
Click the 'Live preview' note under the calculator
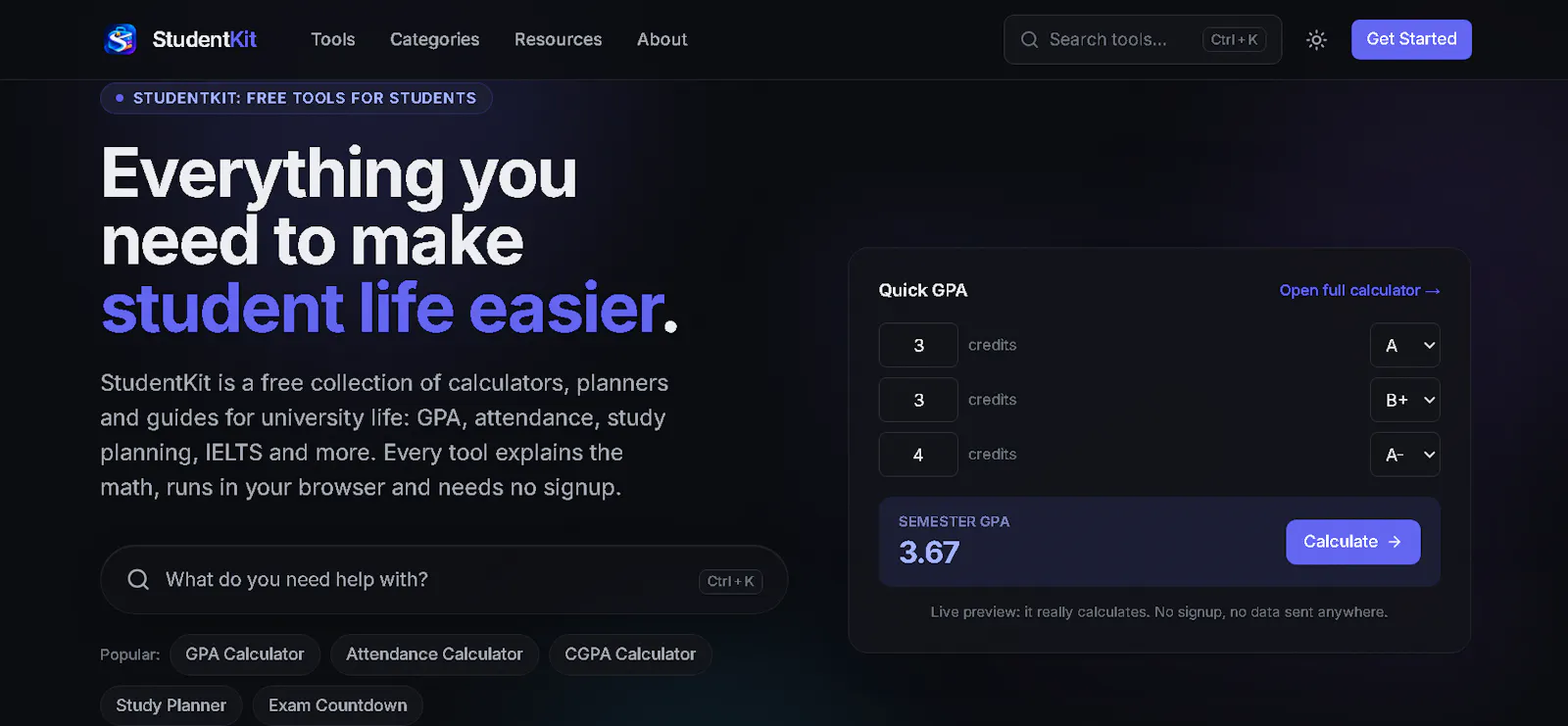pyautogui.click(x=1159, y=612)
